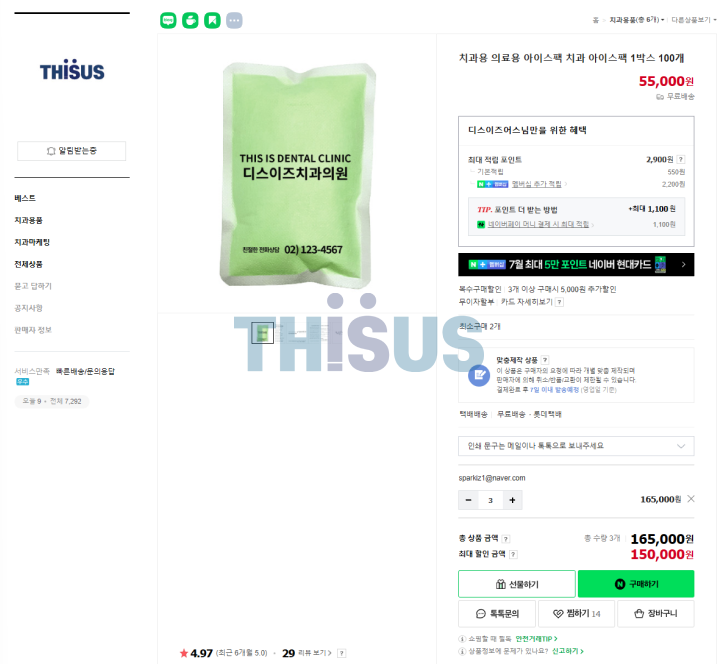Open 치과마케팅 in the sidebar menu
The image size is (718, 664).
click(32, 242)
